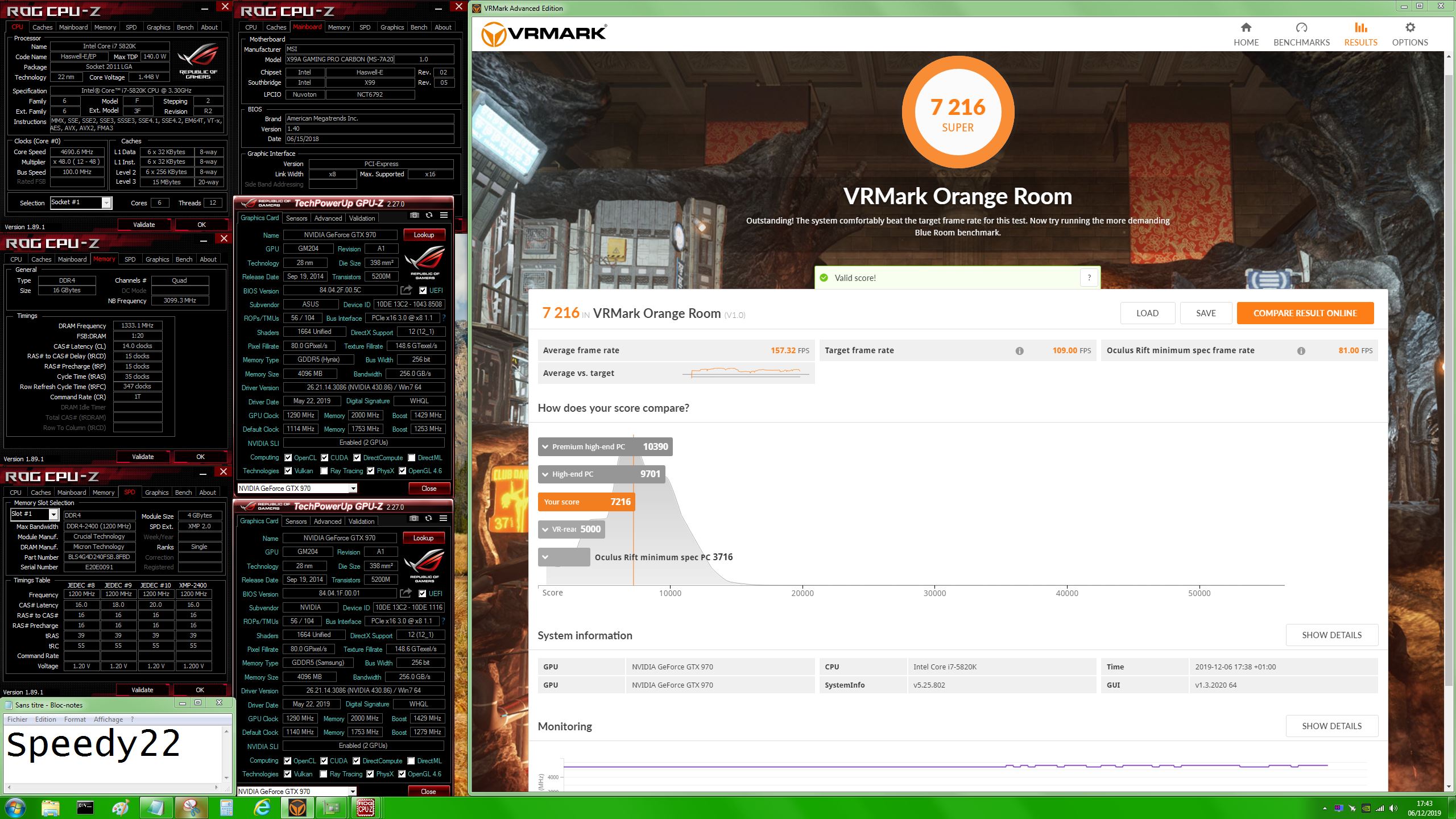Expand VR-ready 5000 comparison
Screen dimensions: 1456x819
(572, 529)
